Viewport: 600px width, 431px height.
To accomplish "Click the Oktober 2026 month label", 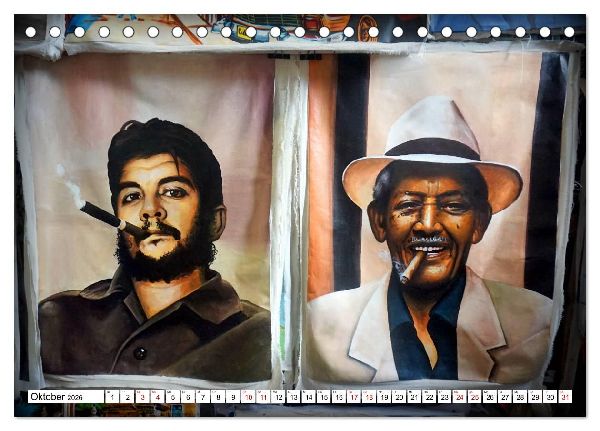I will [66, 397].
